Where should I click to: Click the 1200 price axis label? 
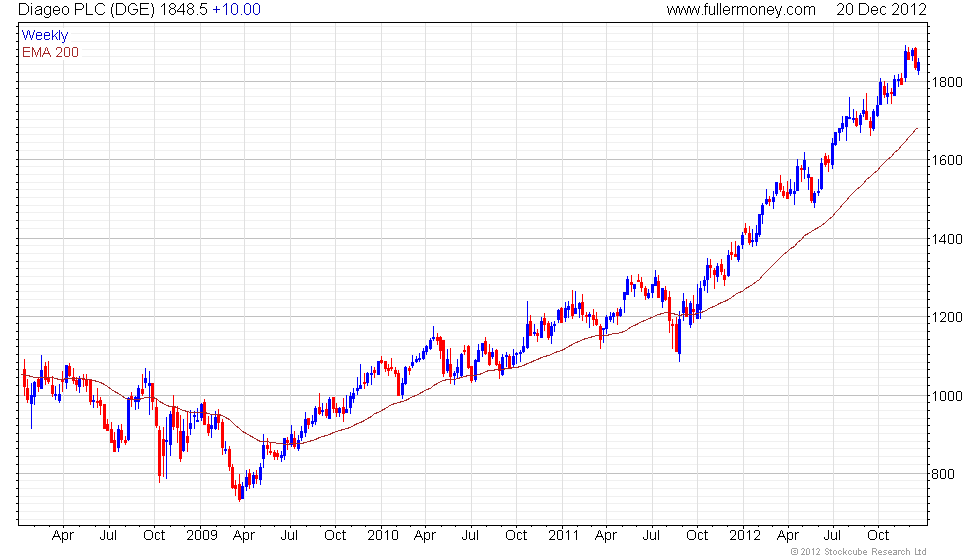coord(947,317)
